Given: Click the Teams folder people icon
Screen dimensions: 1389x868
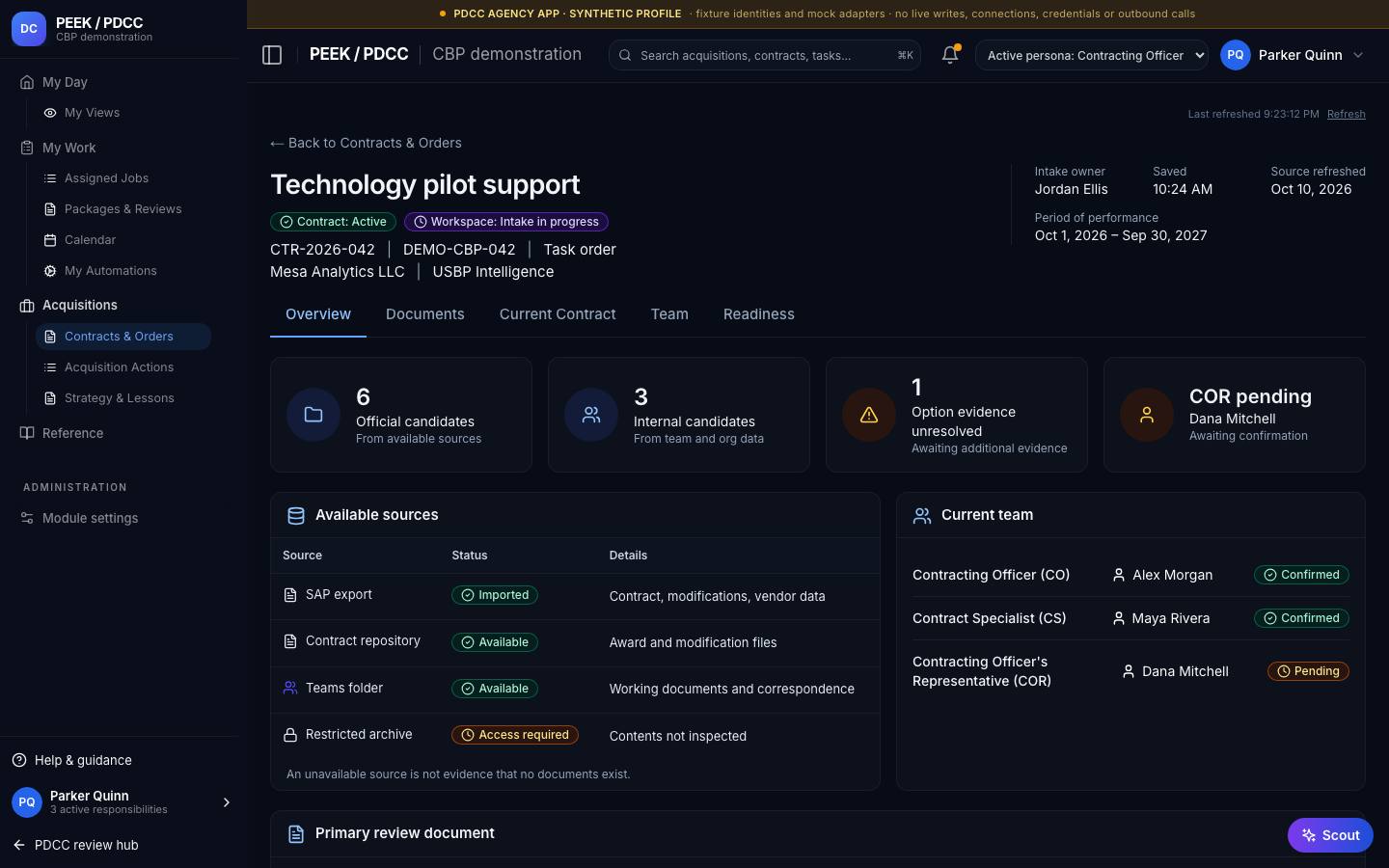Looking at the screenshot, I should click(x=289, y=688).
